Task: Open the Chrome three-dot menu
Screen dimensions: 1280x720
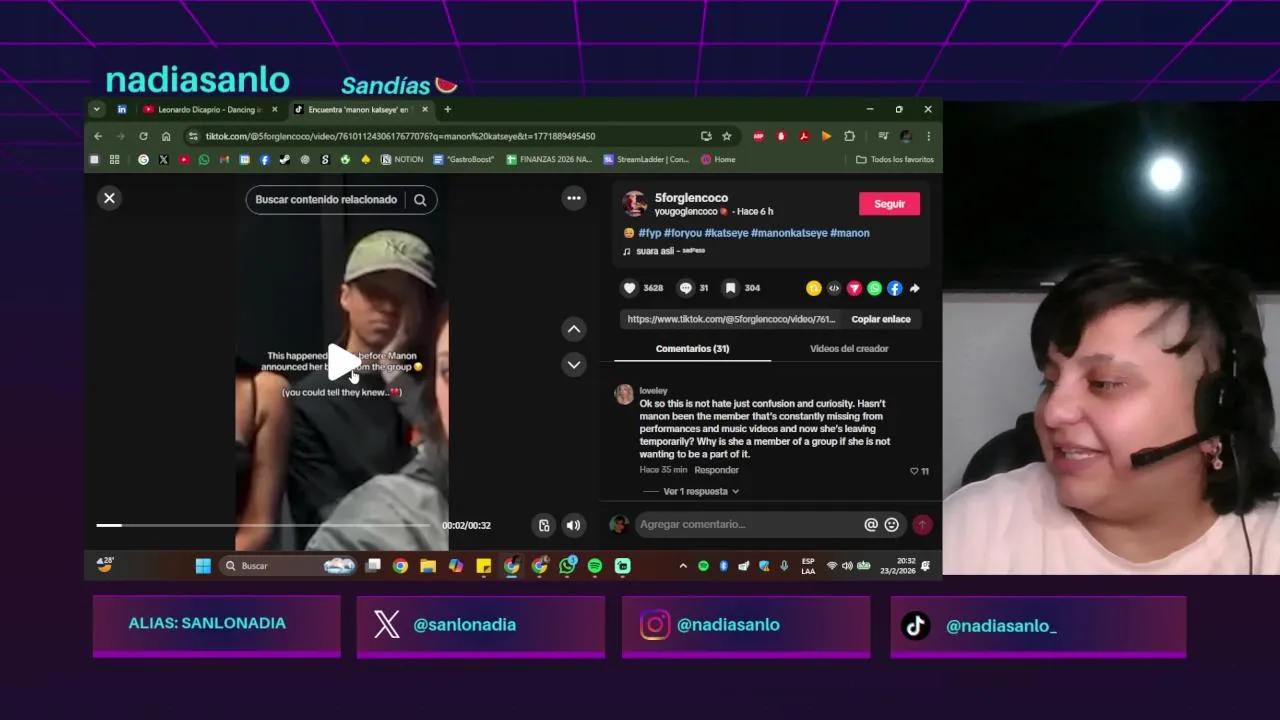Action: pyautogui.click(x=928, y=136)
